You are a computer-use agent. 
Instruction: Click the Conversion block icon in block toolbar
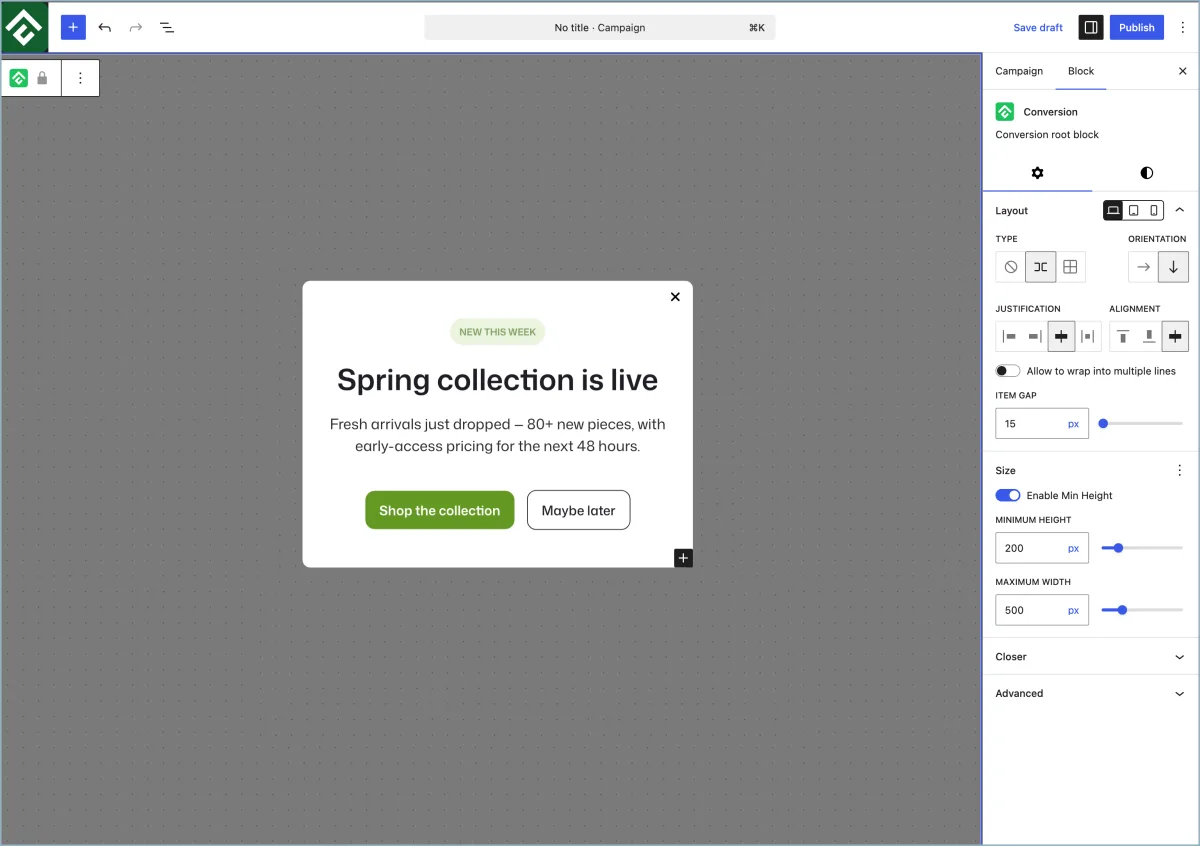pos(18,78)
